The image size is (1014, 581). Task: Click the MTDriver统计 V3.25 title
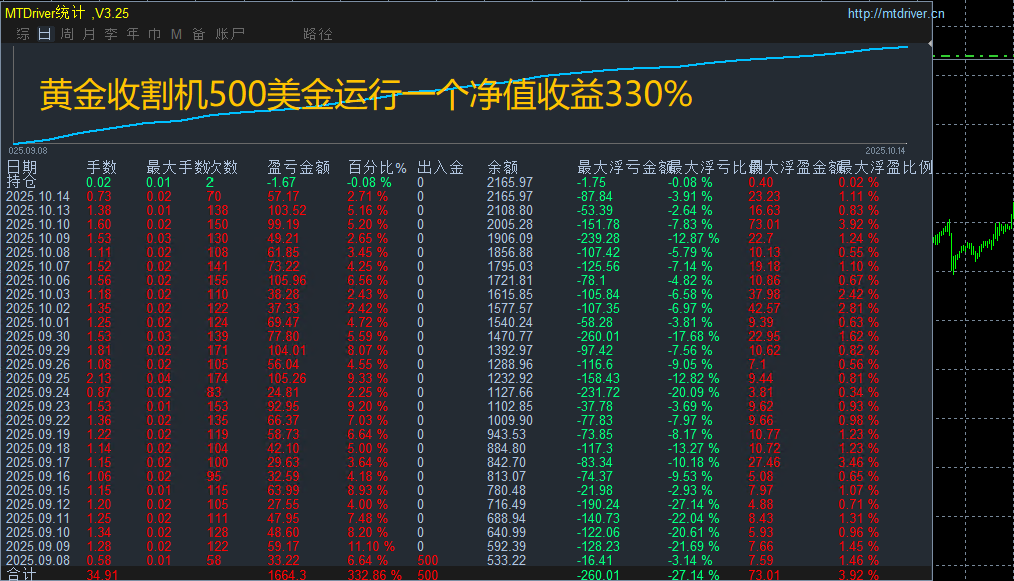pos(67,13)
